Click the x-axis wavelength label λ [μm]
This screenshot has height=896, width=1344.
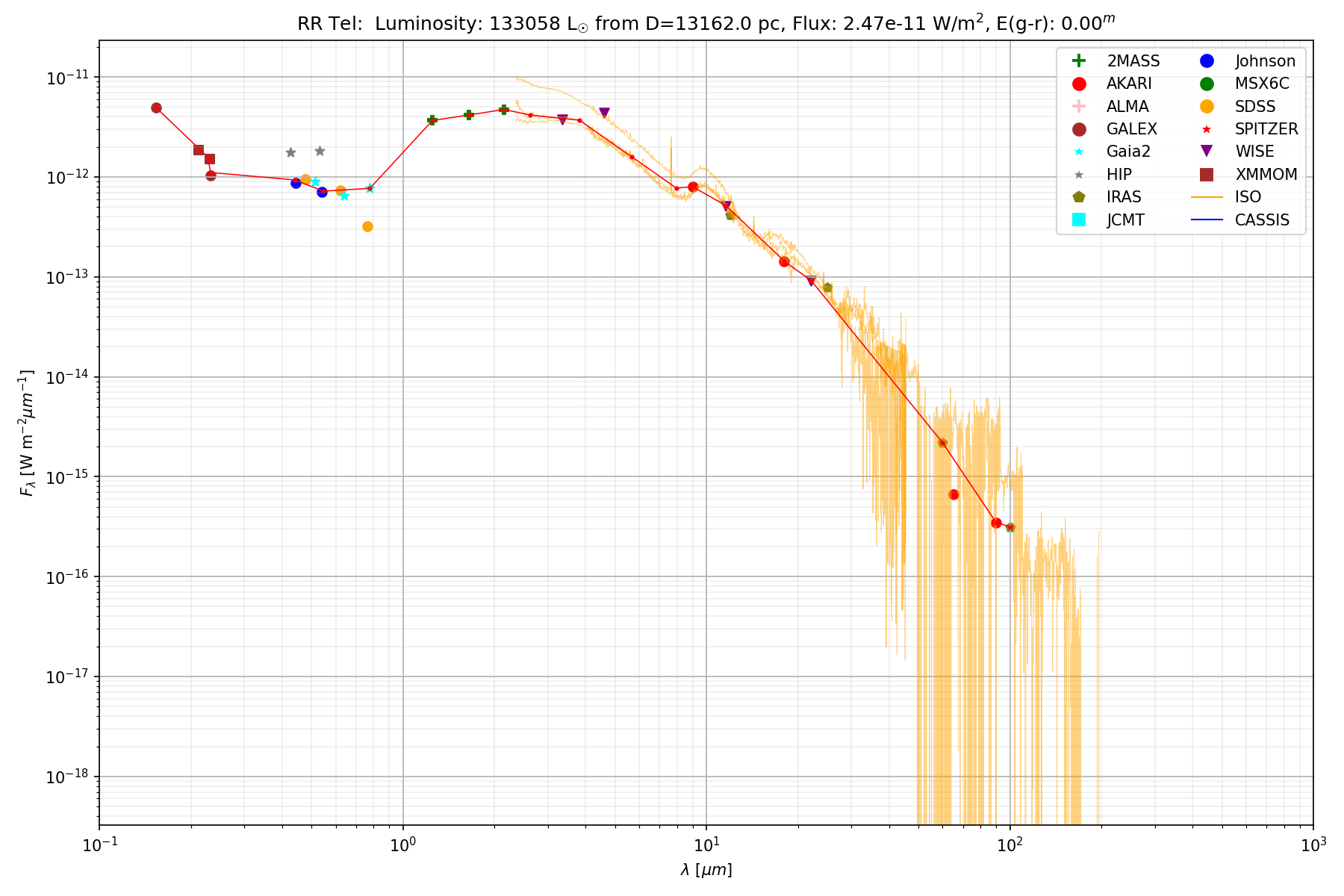pyautogui.click(x=706, y=870)
